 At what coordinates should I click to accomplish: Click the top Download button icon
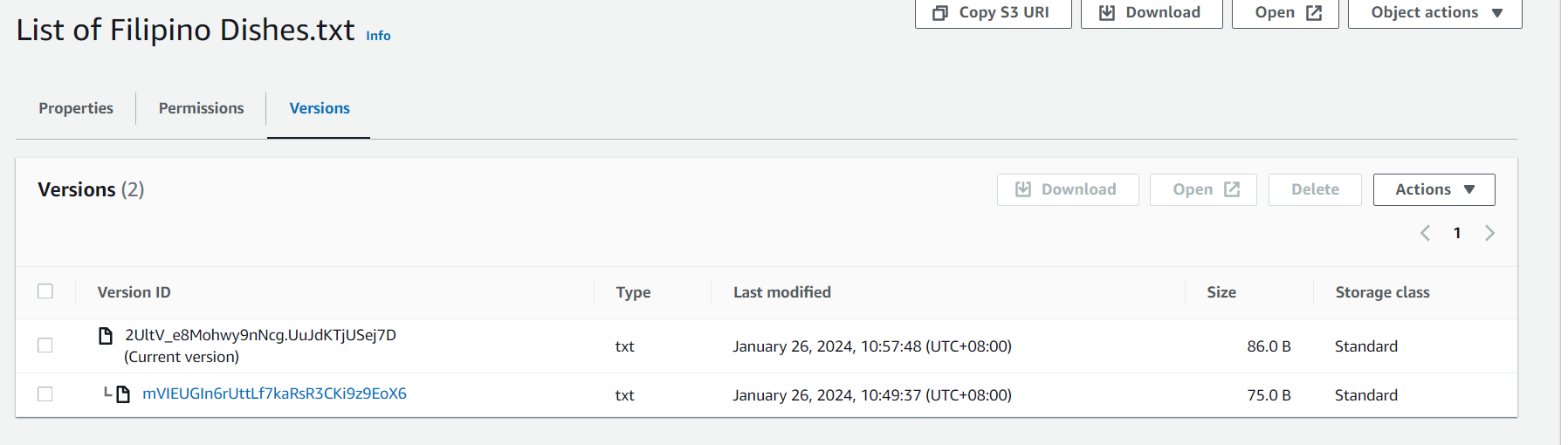click(x=1107, y=13)
